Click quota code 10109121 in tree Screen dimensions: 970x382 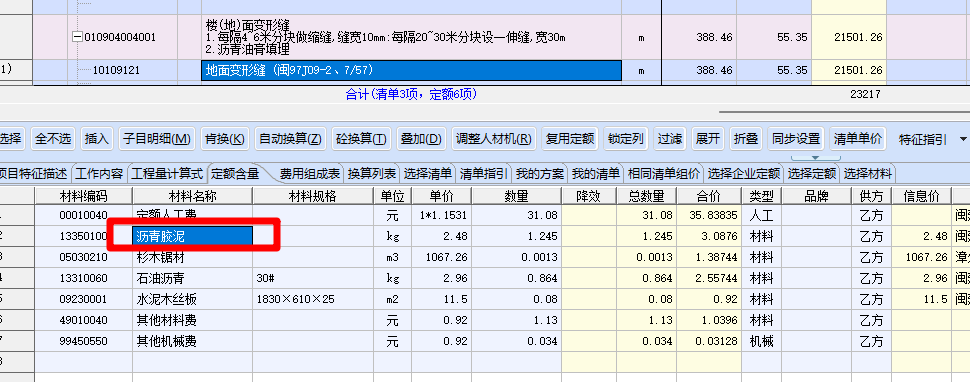[116, 70]
